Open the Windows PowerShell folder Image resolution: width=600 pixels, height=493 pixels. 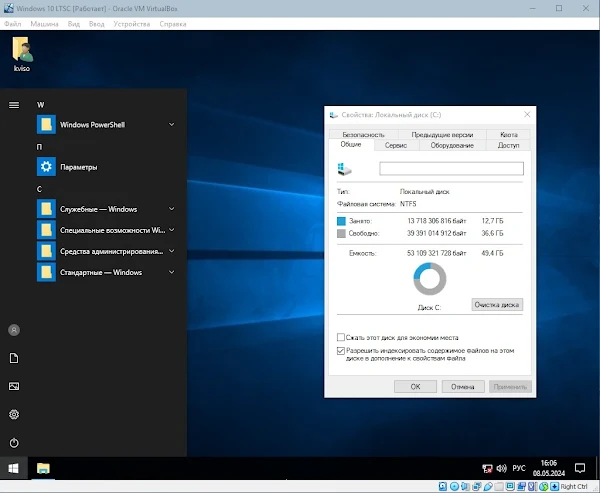click(x=105, y=124)
